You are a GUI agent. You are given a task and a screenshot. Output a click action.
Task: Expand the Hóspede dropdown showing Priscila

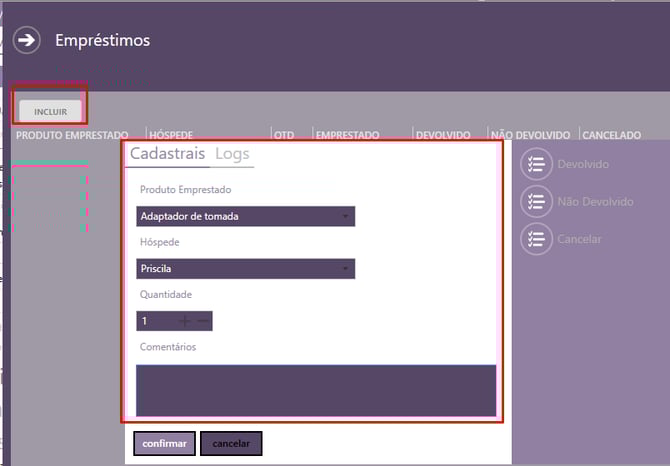click(x=245, y=268)
